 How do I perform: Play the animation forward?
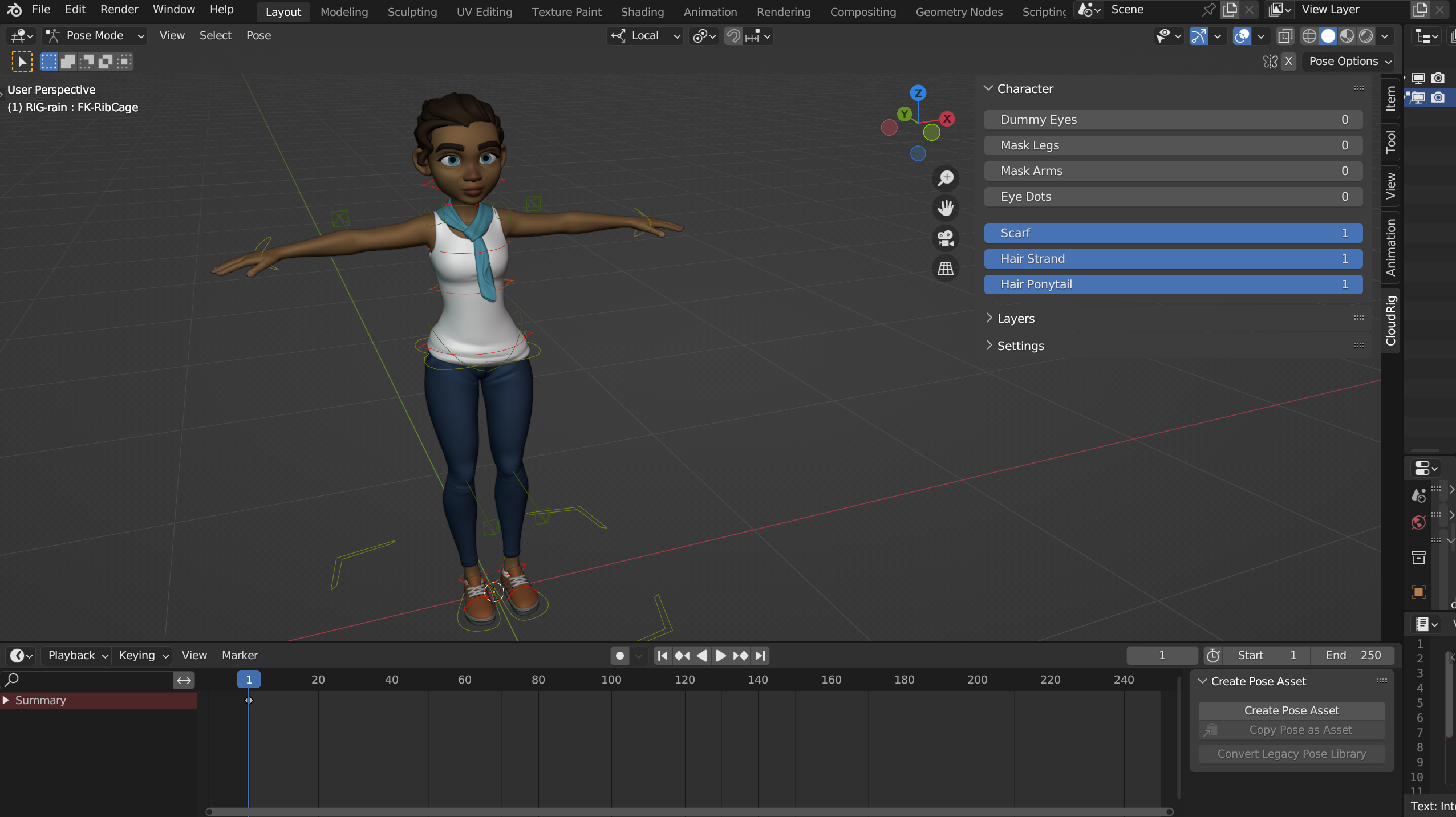click(721, 656)
